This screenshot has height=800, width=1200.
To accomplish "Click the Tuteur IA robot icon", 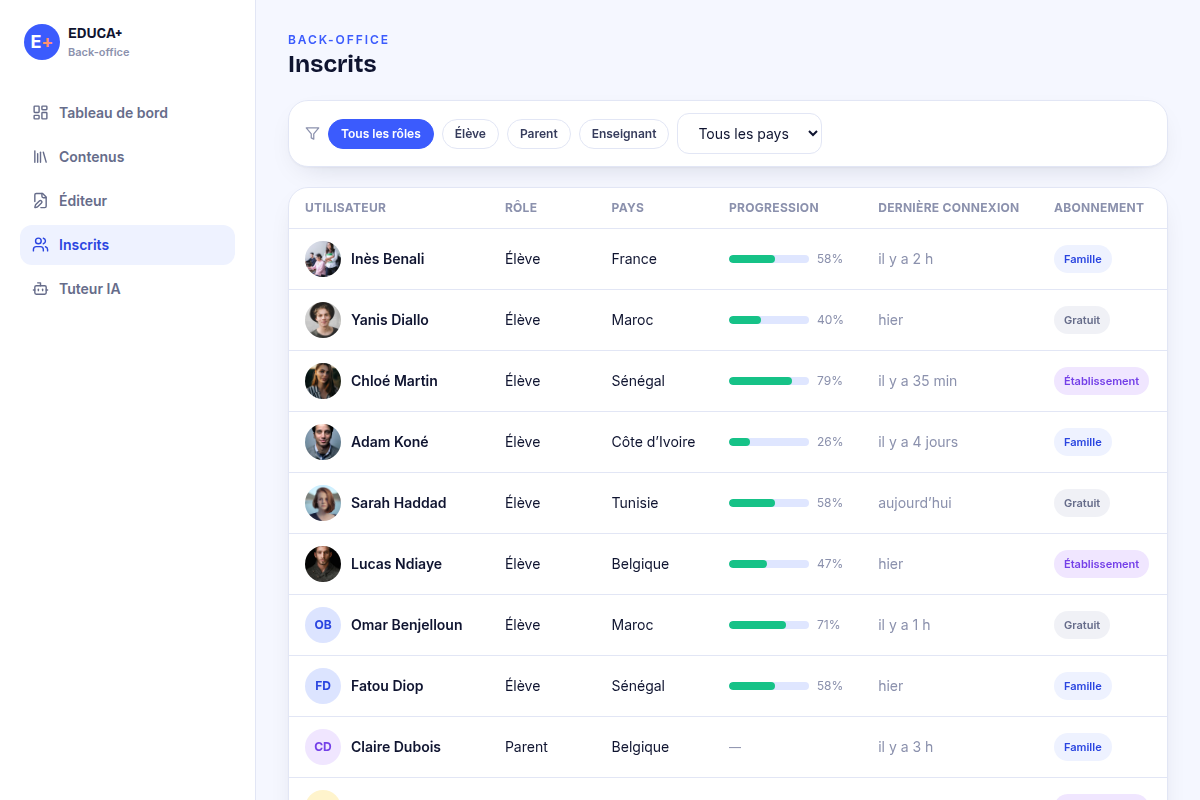I will click(40, 289).
